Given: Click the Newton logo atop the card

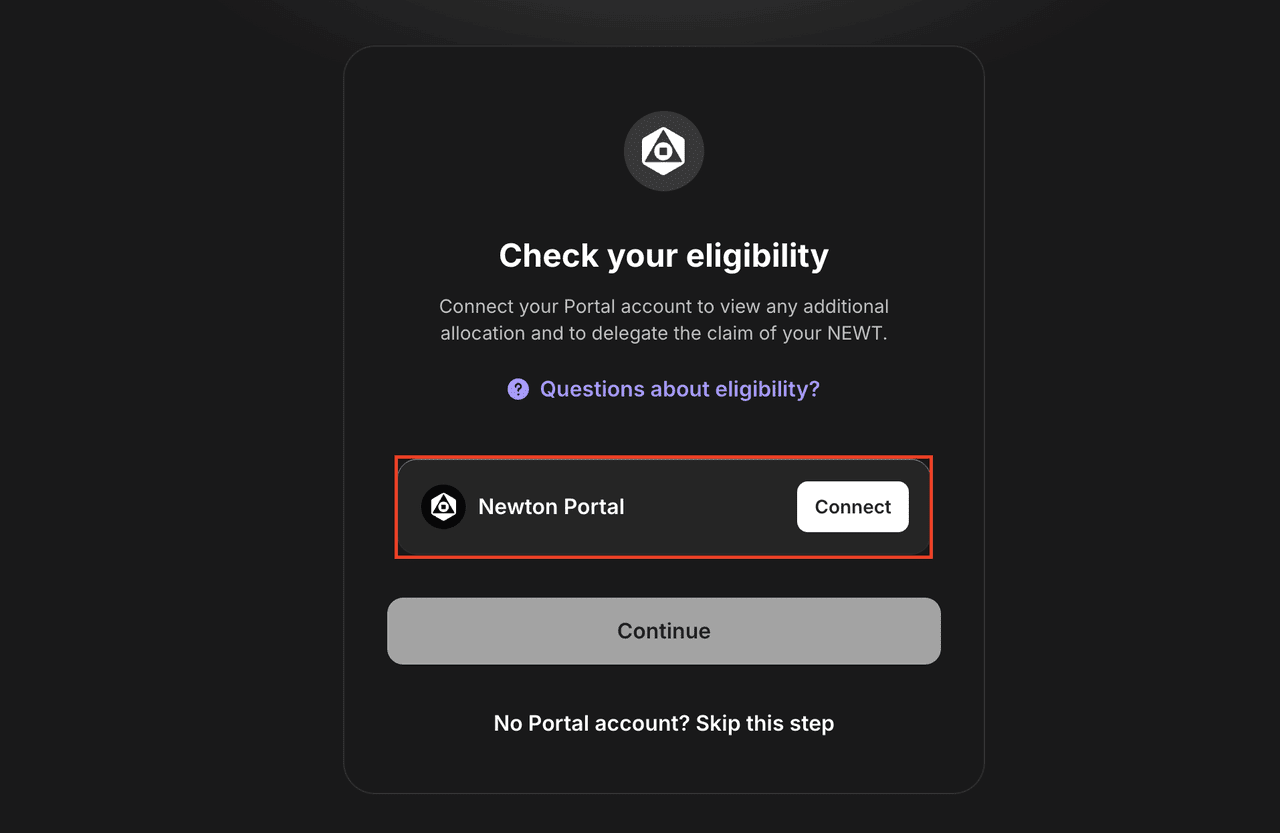Looking at the screenshot, I should coord(664,151).
